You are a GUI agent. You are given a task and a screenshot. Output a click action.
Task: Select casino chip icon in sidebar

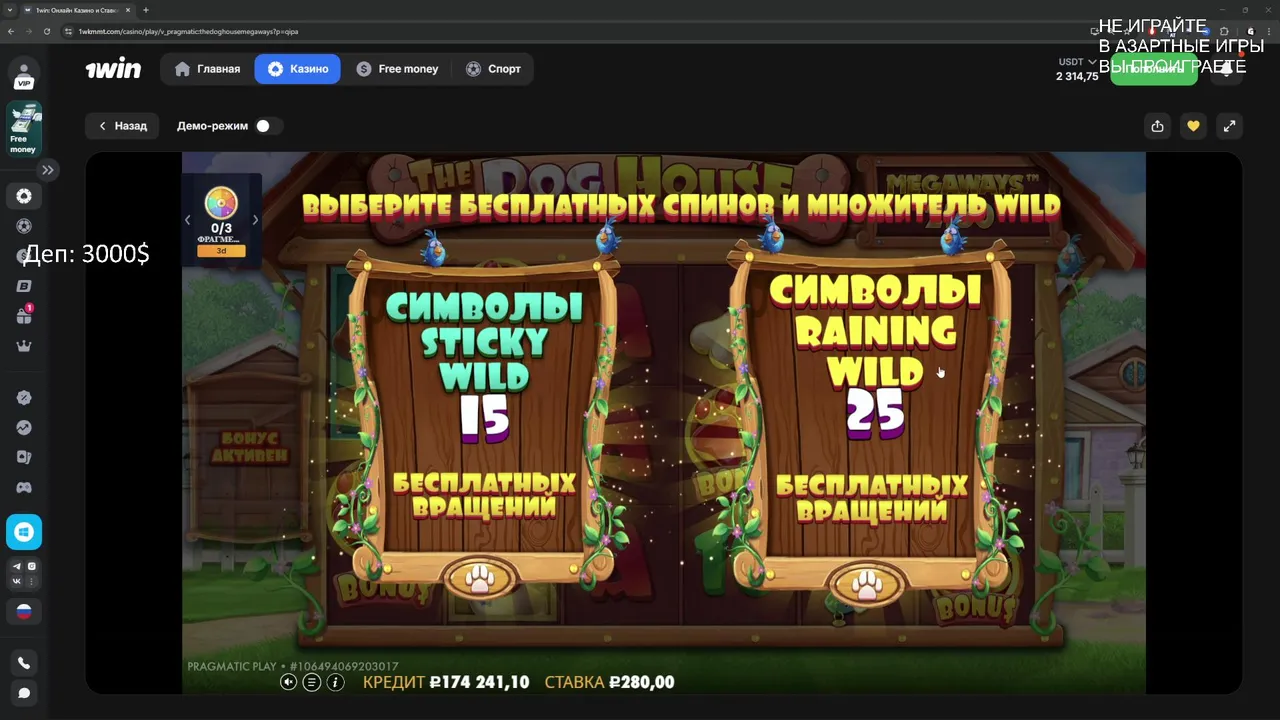[24, 196]
